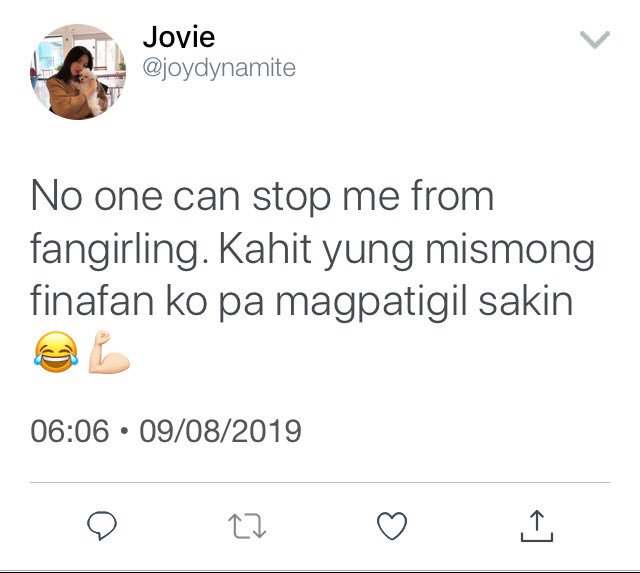Click the dot separator between time and date
Viewport: 640px width, 573px height.
click(124, 431)
